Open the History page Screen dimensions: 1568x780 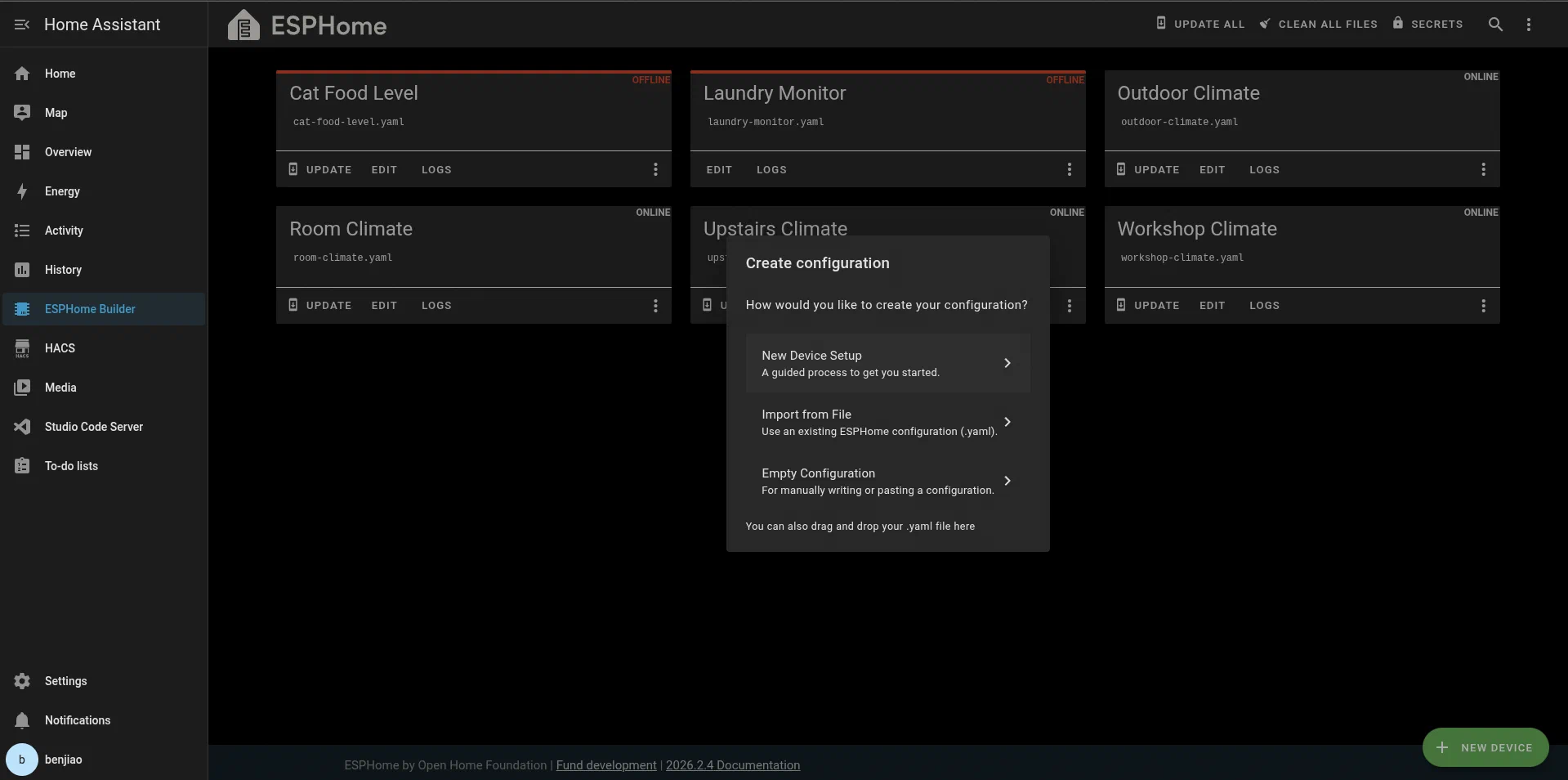104,270
